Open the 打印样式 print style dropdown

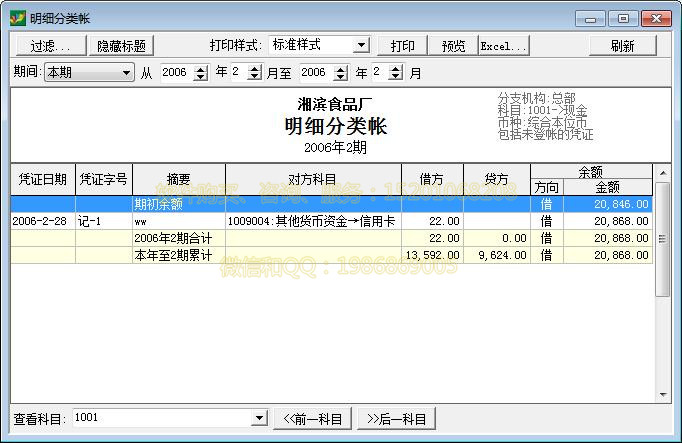360,45
